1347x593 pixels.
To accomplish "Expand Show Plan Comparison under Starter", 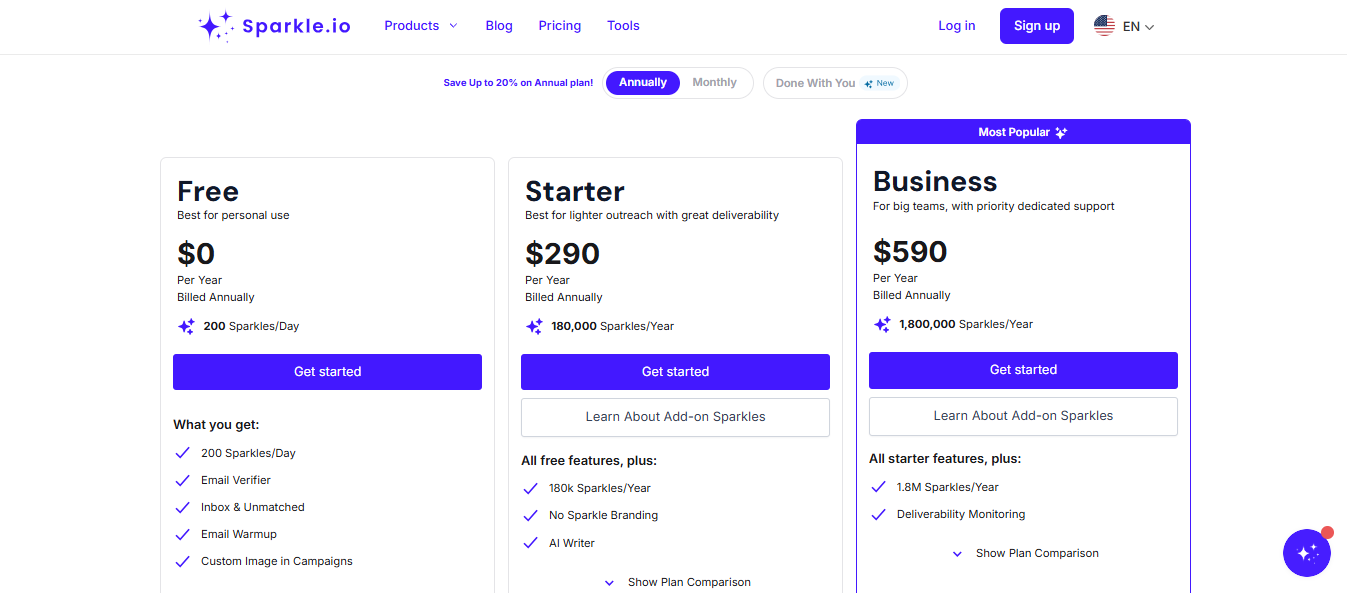I will 675,581.
